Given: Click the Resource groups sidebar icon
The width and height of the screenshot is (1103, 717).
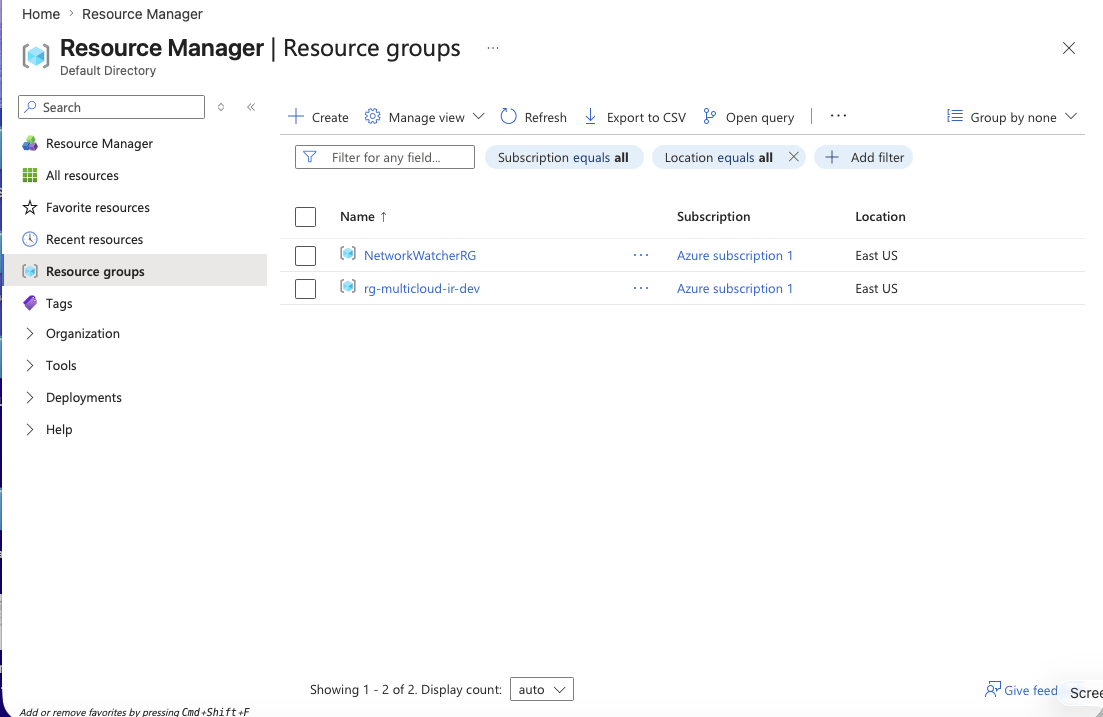Looking at the screenshot, I should point(30,272).
